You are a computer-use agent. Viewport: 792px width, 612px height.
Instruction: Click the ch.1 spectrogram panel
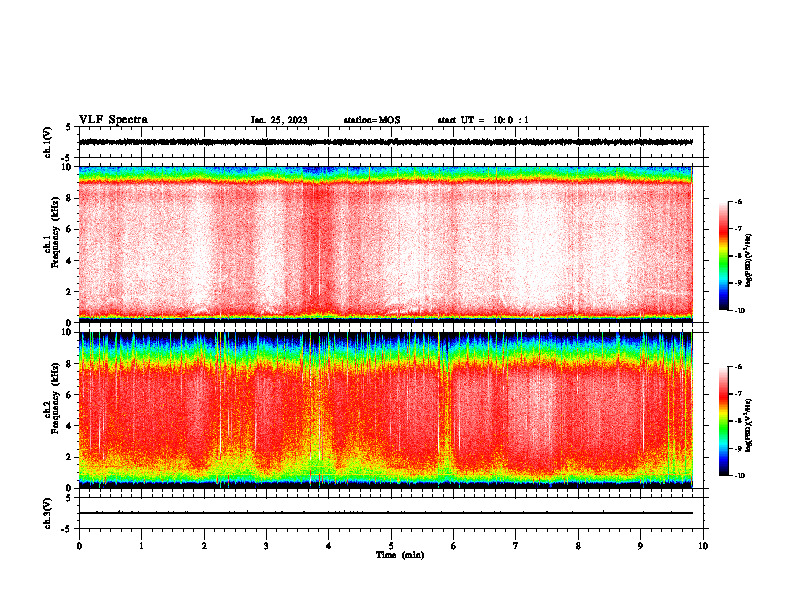click(386, 244)
